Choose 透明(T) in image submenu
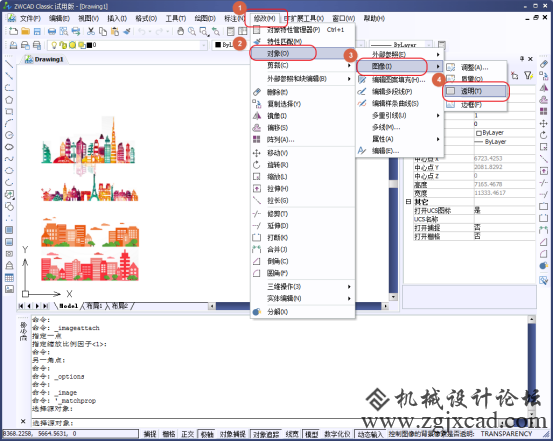This screenshot has height=442, width=554. click(x=476, y=91)
